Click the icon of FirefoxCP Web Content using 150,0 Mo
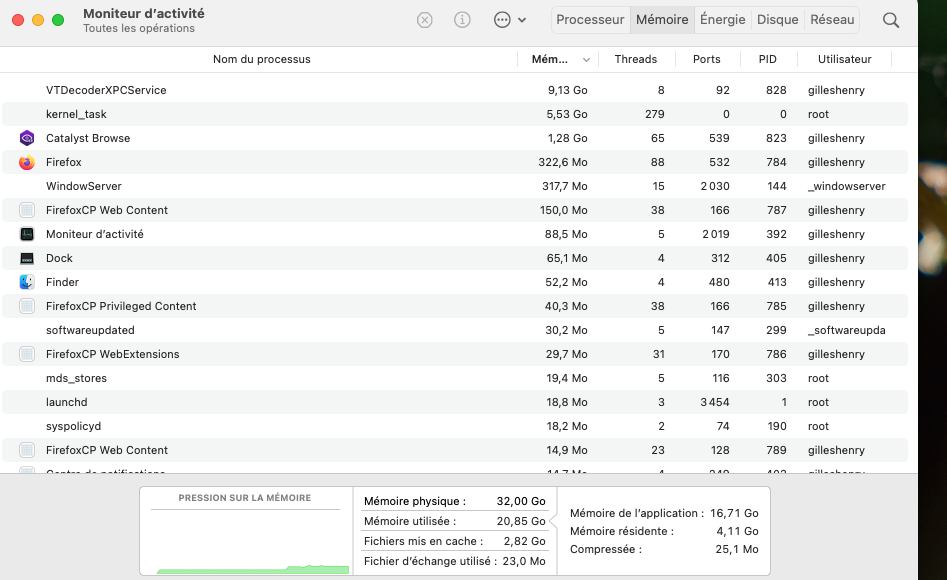This screenshot has width=947, height=580. click(27, 210)
